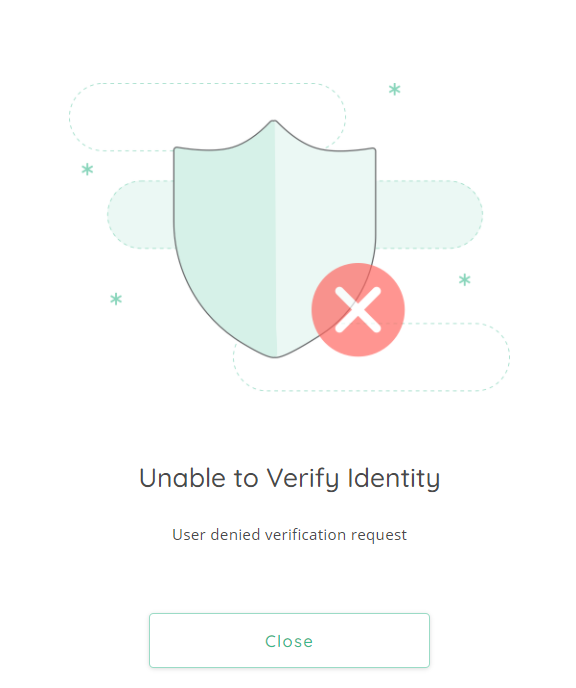Click the pointed top tip of shield

pos(274,122)
